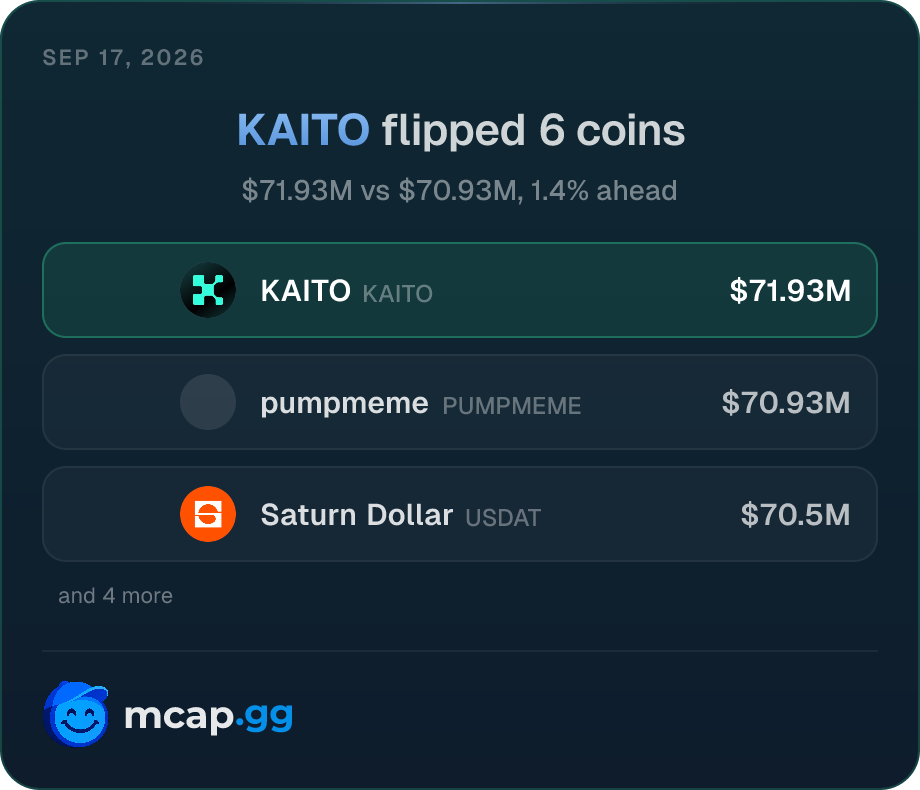Viewport: 920px width, 790px height.
Task: Click the Saturn Dollar coin name
Action: [357, 515]
